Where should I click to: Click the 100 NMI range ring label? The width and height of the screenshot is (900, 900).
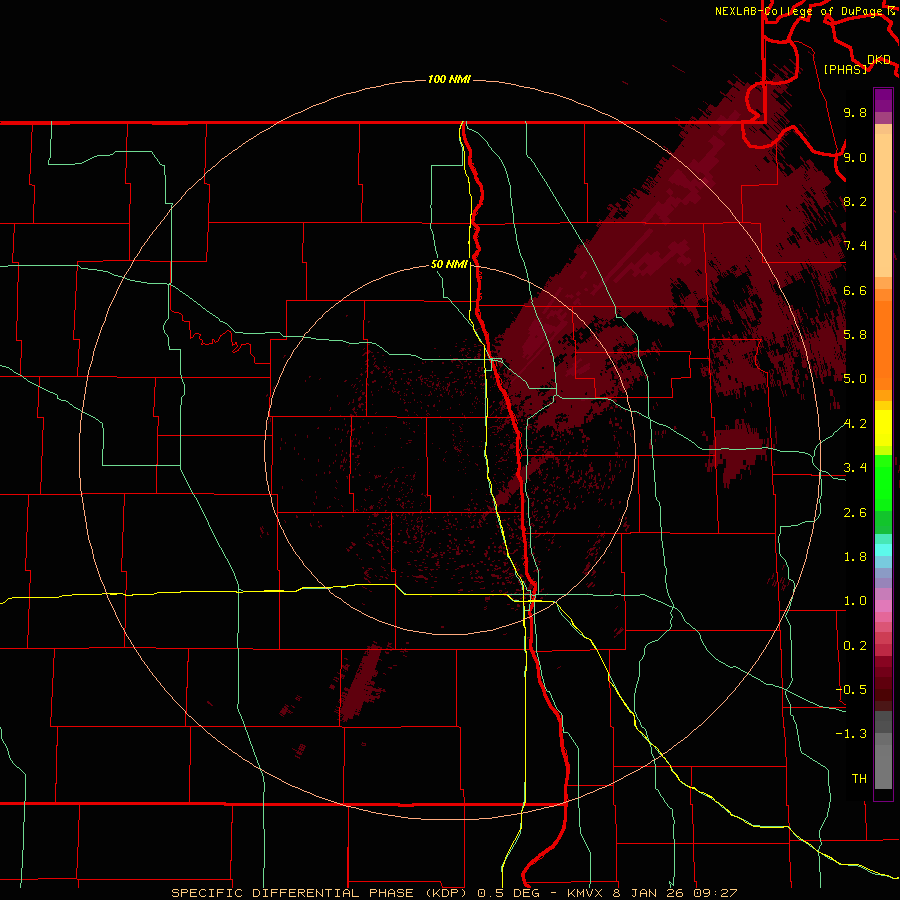click(x=449, y=79)
